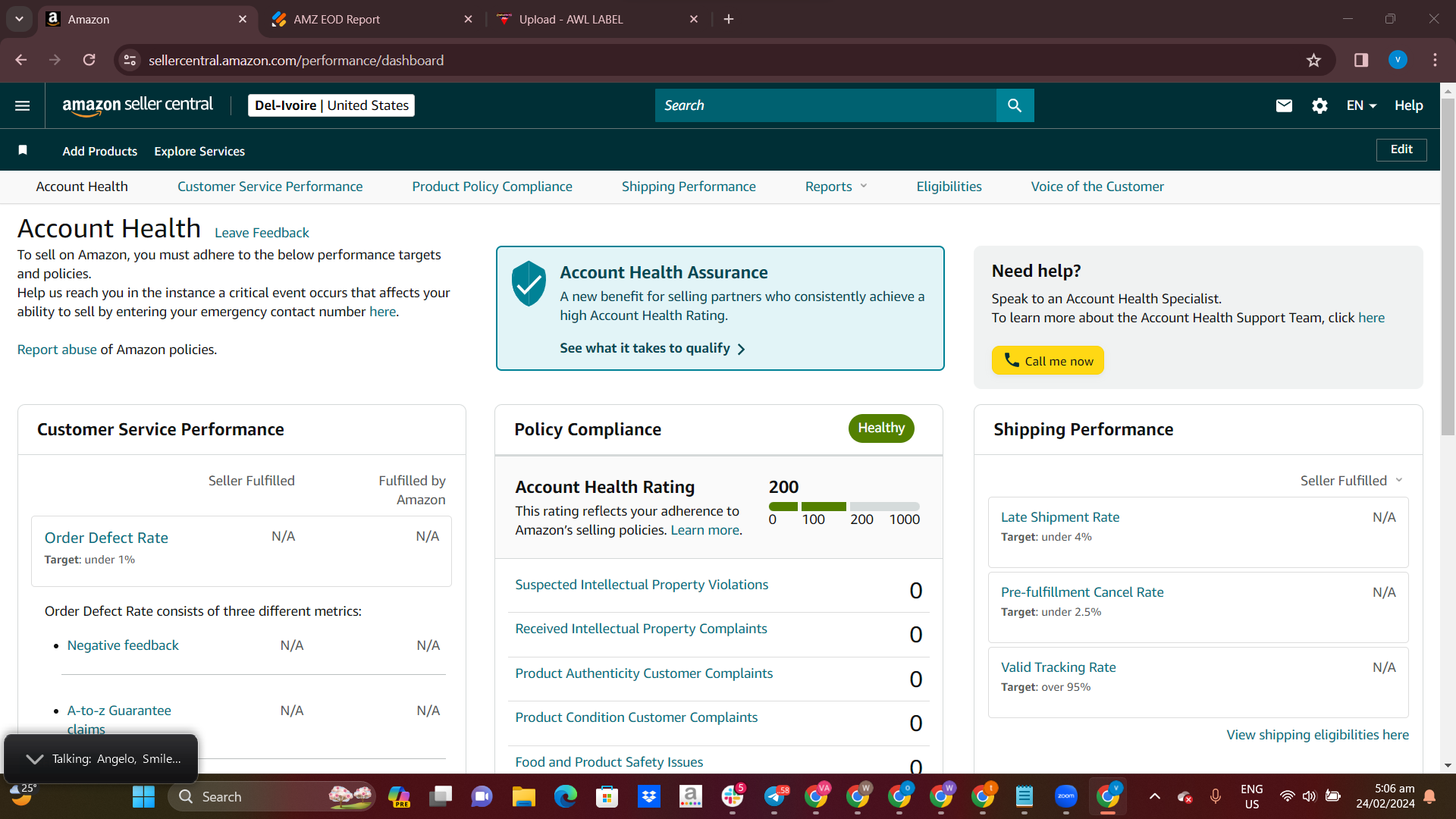Open the Late Shipment Rate link
The image size is (1456, 819).
pyautogui.click(x=1060, y=517)
